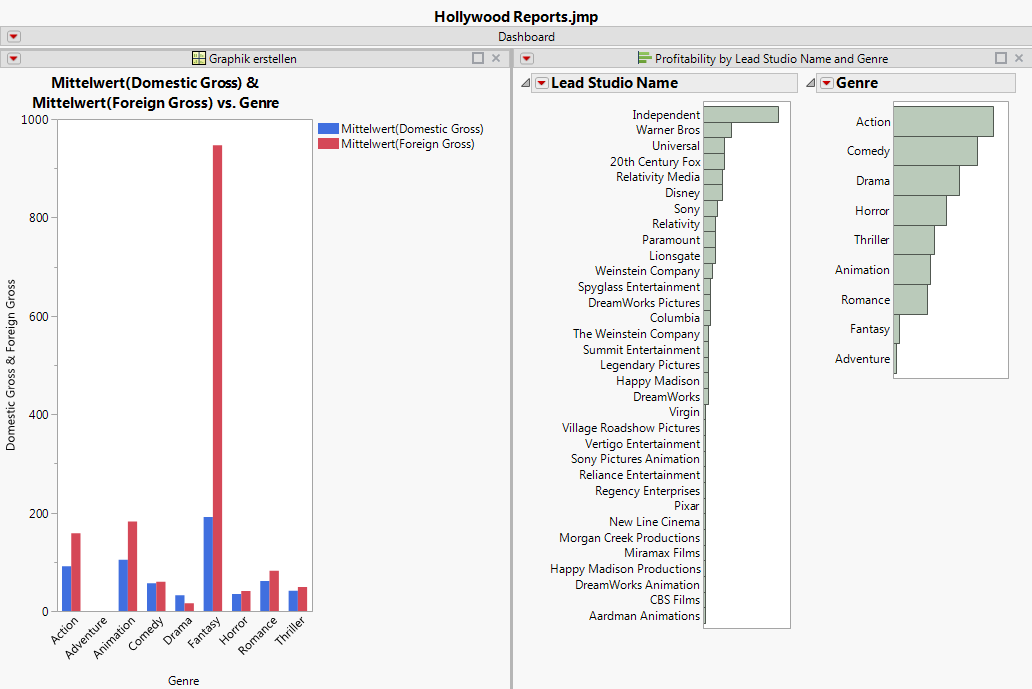Maximize the Profitability panel
The image size is (1032, 689).
click(1001, 59)
